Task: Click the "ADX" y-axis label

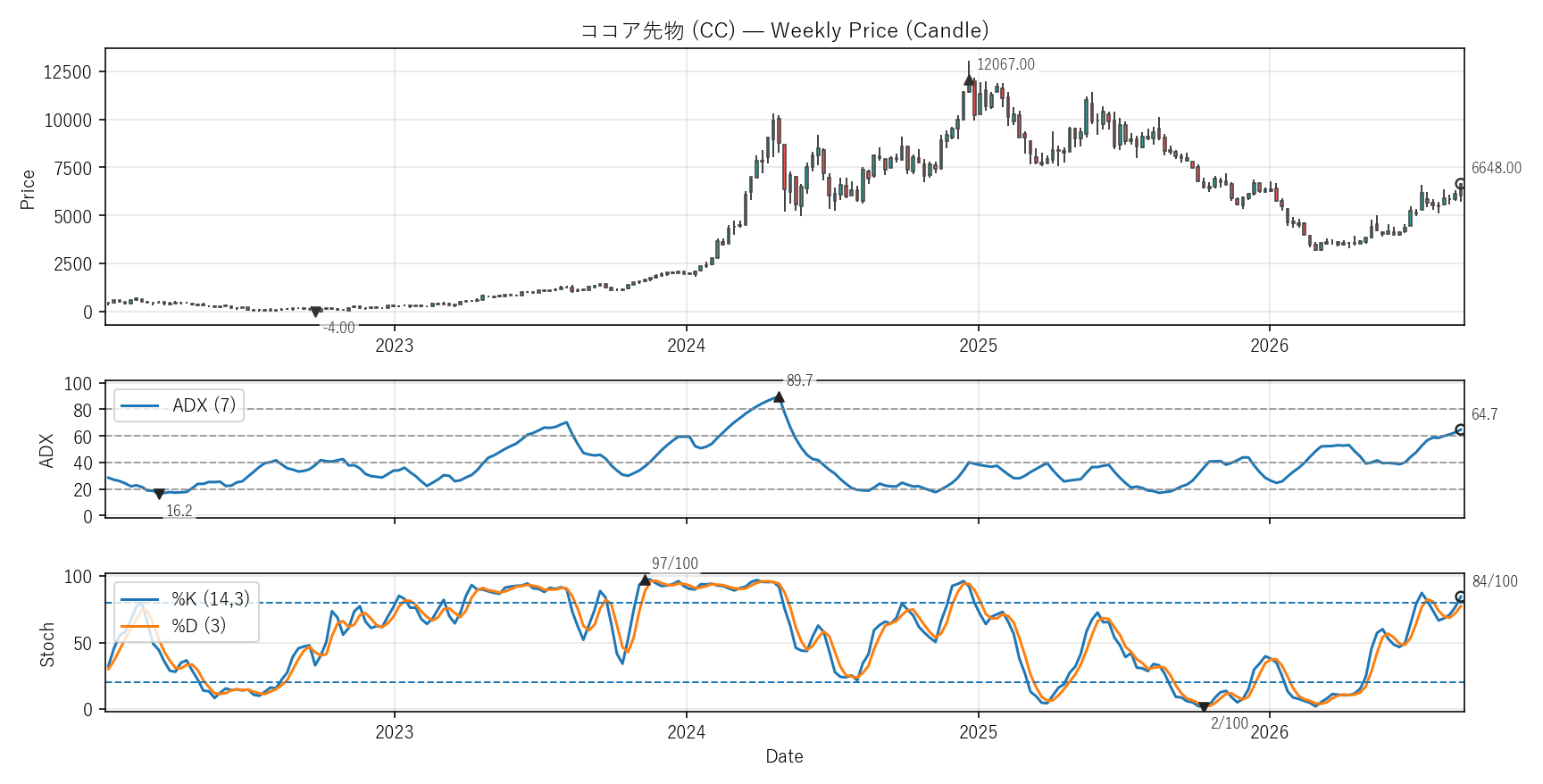Action: click(x=46, y=450)
